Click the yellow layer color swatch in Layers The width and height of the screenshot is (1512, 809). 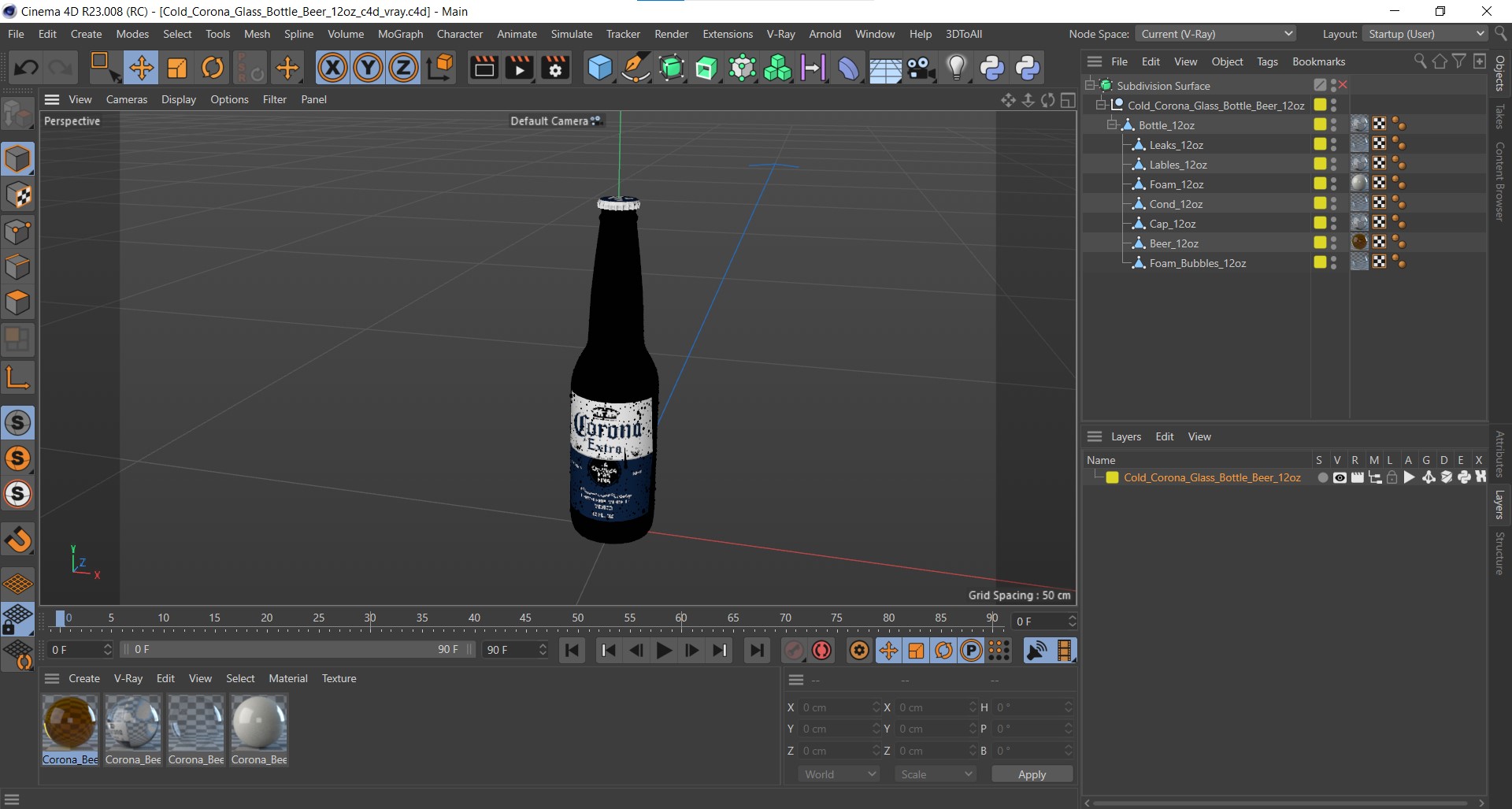tap(1112, 477)
